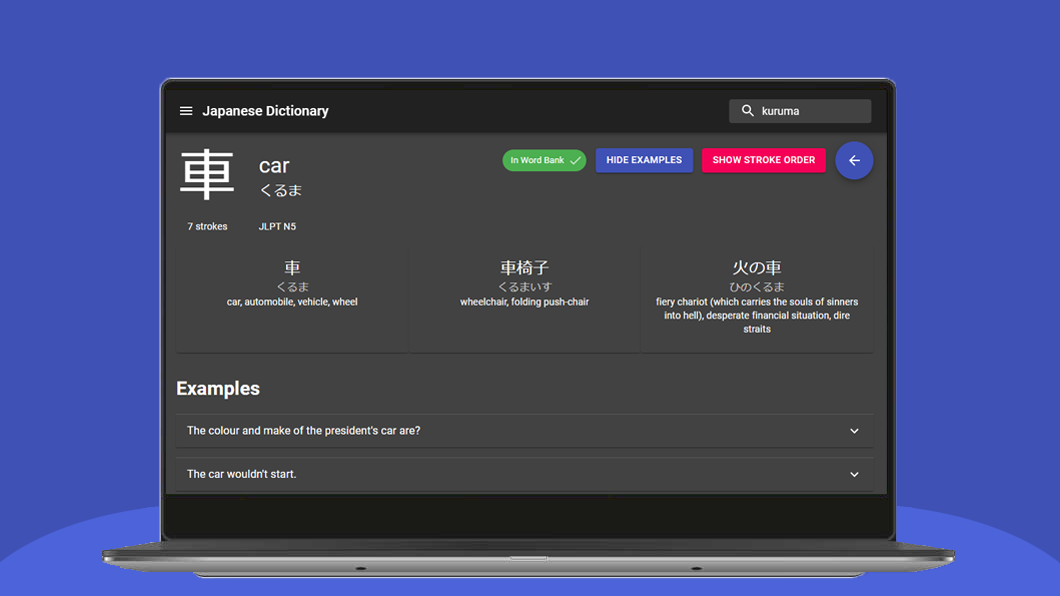Image resolution: width=1060 pixels, height=596 pixels.
Task: Expand "The car wouldn't start" example chevron
Action: (854, 474)
